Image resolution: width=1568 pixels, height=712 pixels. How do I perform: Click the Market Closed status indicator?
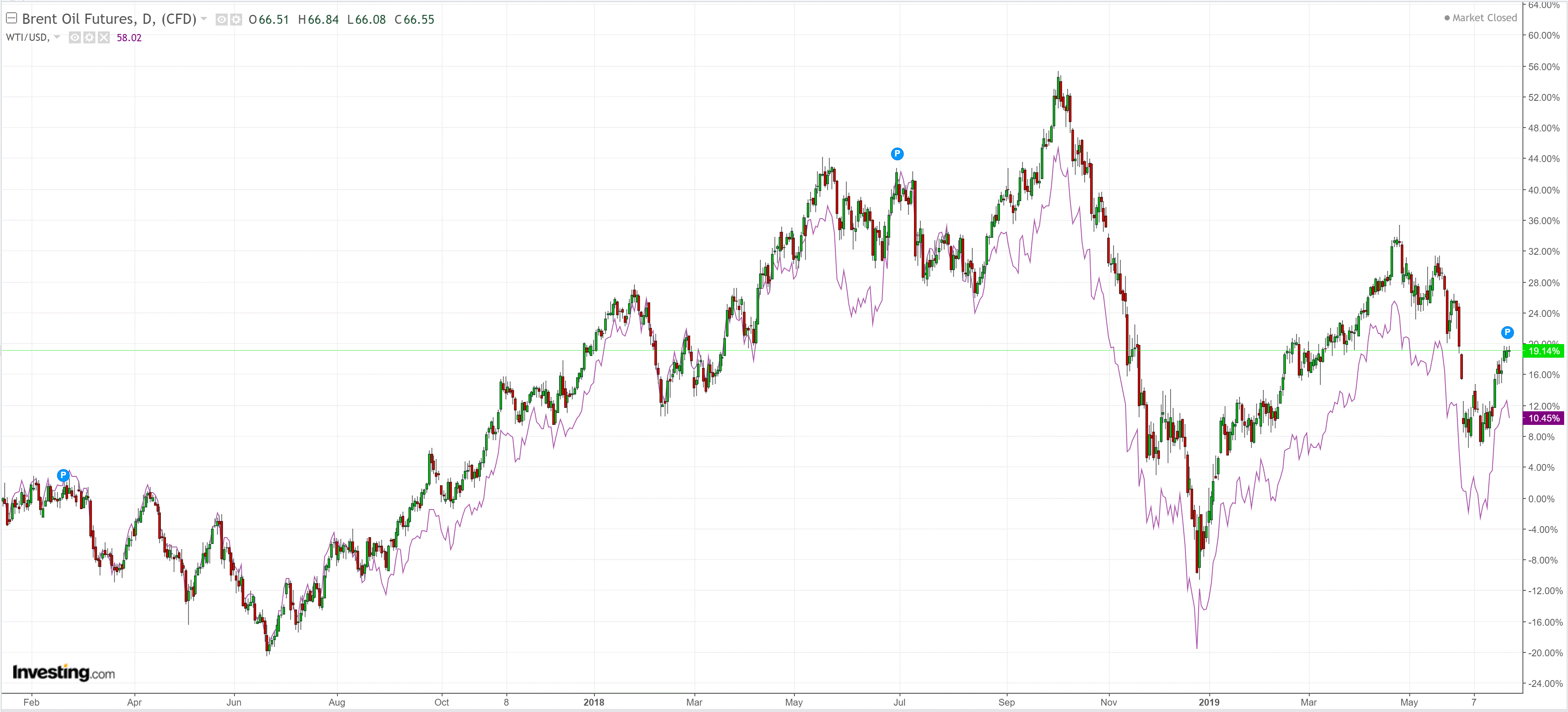click(x=1480, y=17)
